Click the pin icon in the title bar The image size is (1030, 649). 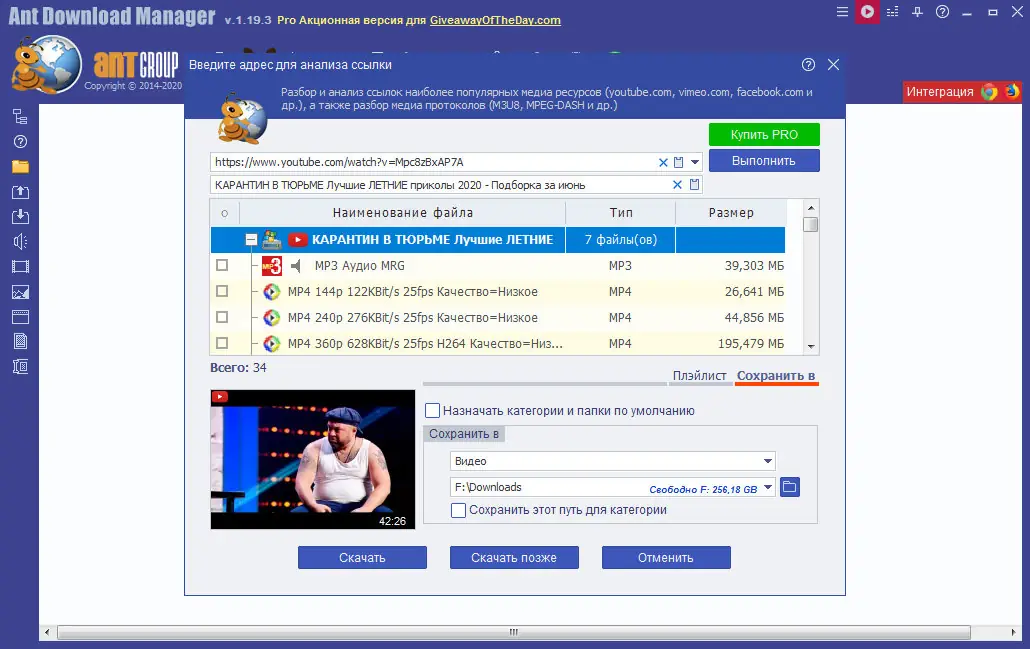[x=917, y=12]
